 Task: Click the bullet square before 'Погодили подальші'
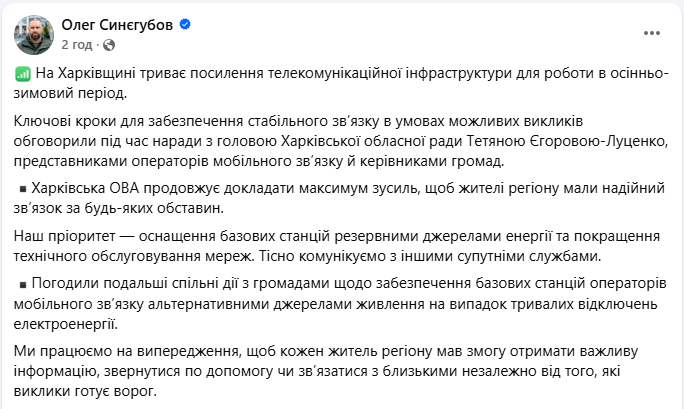click(23, 283)
